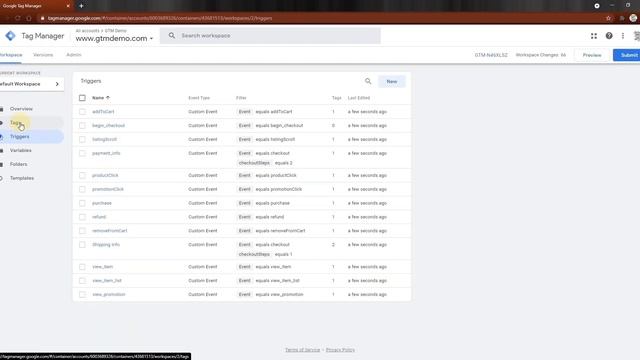Viewport: 640px width, 360px height.
Task: Click the Preview button
Action: click(x=592, y=55)
